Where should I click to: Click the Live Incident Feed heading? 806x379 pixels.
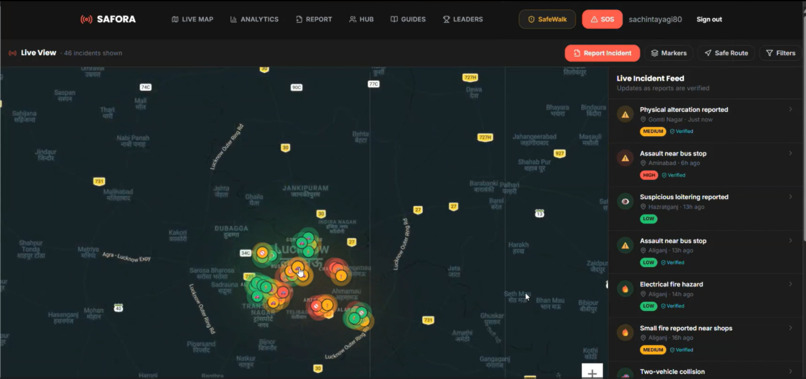(650, 79)
